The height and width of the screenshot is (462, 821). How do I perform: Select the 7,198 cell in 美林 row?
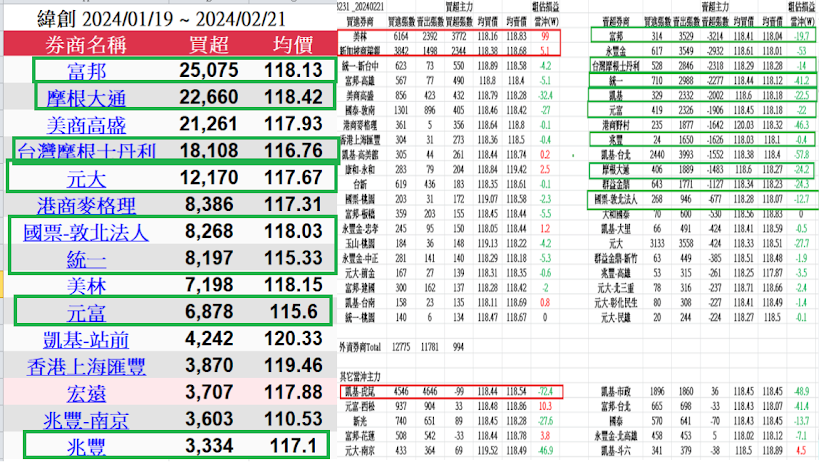[209, 285]
